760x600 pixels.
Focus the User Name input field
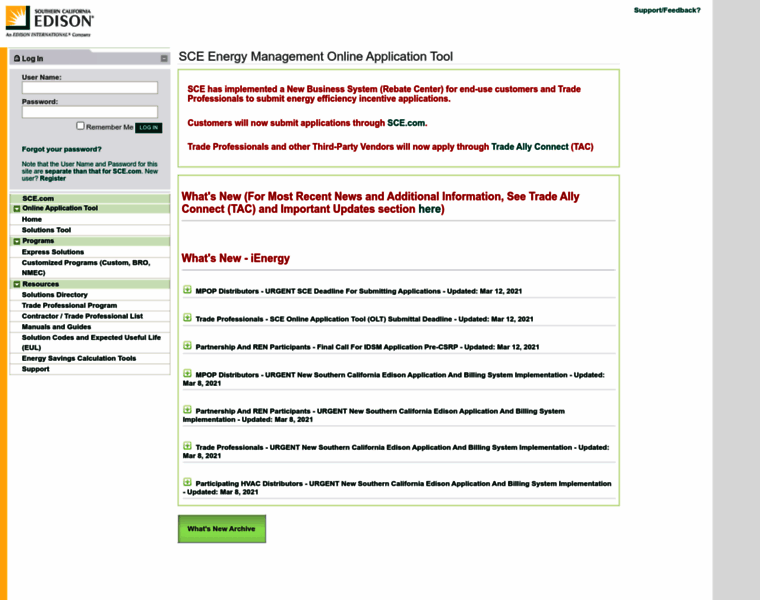point(90,88)
